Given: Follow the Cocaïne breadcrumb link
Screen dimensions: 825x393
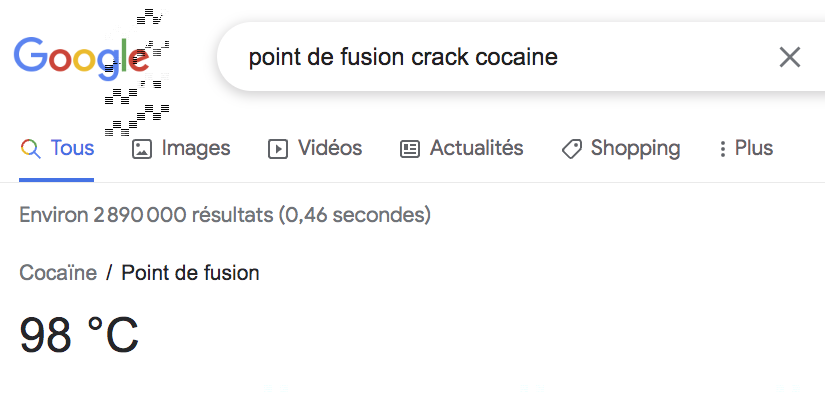Looking at the screenshot, I should 58,273.
